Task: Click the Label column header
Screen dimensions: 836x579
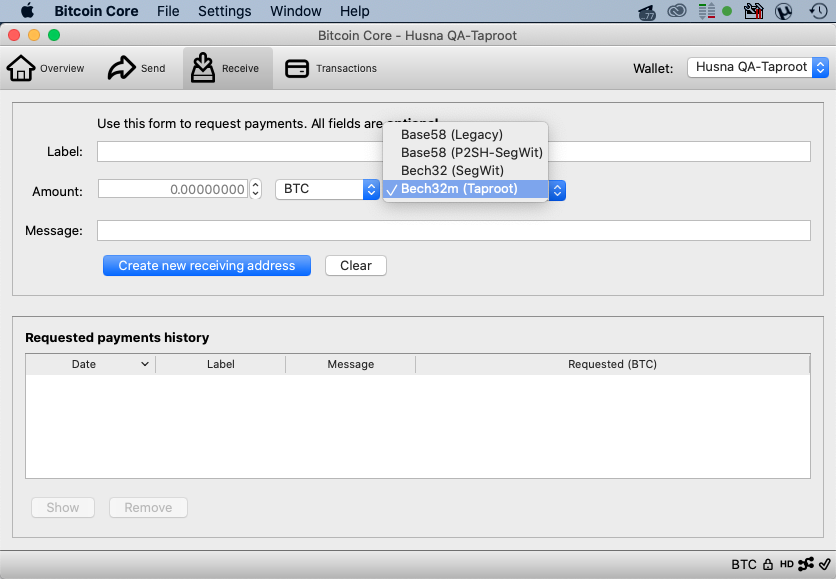Action: click(221, 364)
